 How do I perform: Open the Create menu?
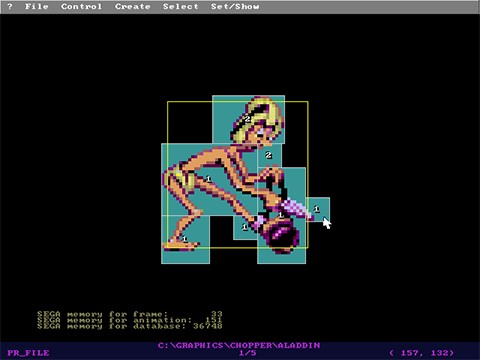pyautogui.click(x=133, y=6)
